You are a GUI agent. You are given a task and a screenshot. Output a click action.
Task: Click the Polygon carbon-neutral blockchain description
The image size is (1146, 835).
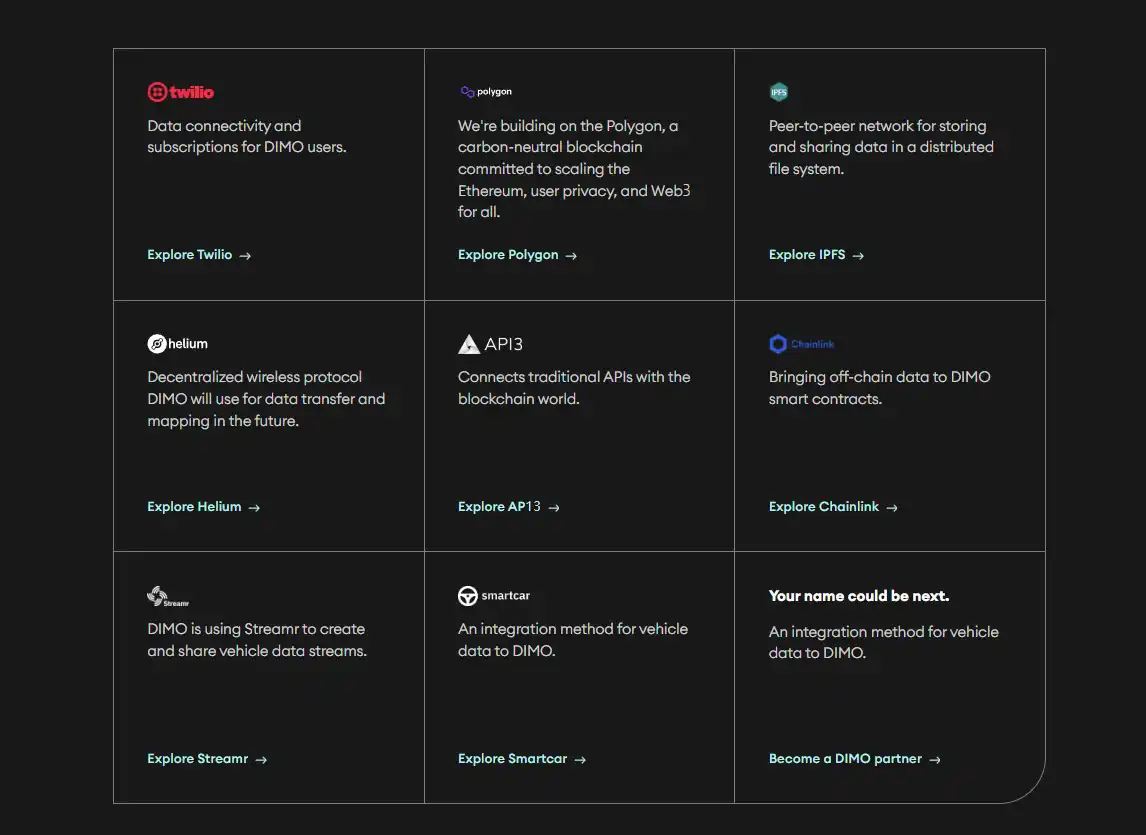coord(574,169)
